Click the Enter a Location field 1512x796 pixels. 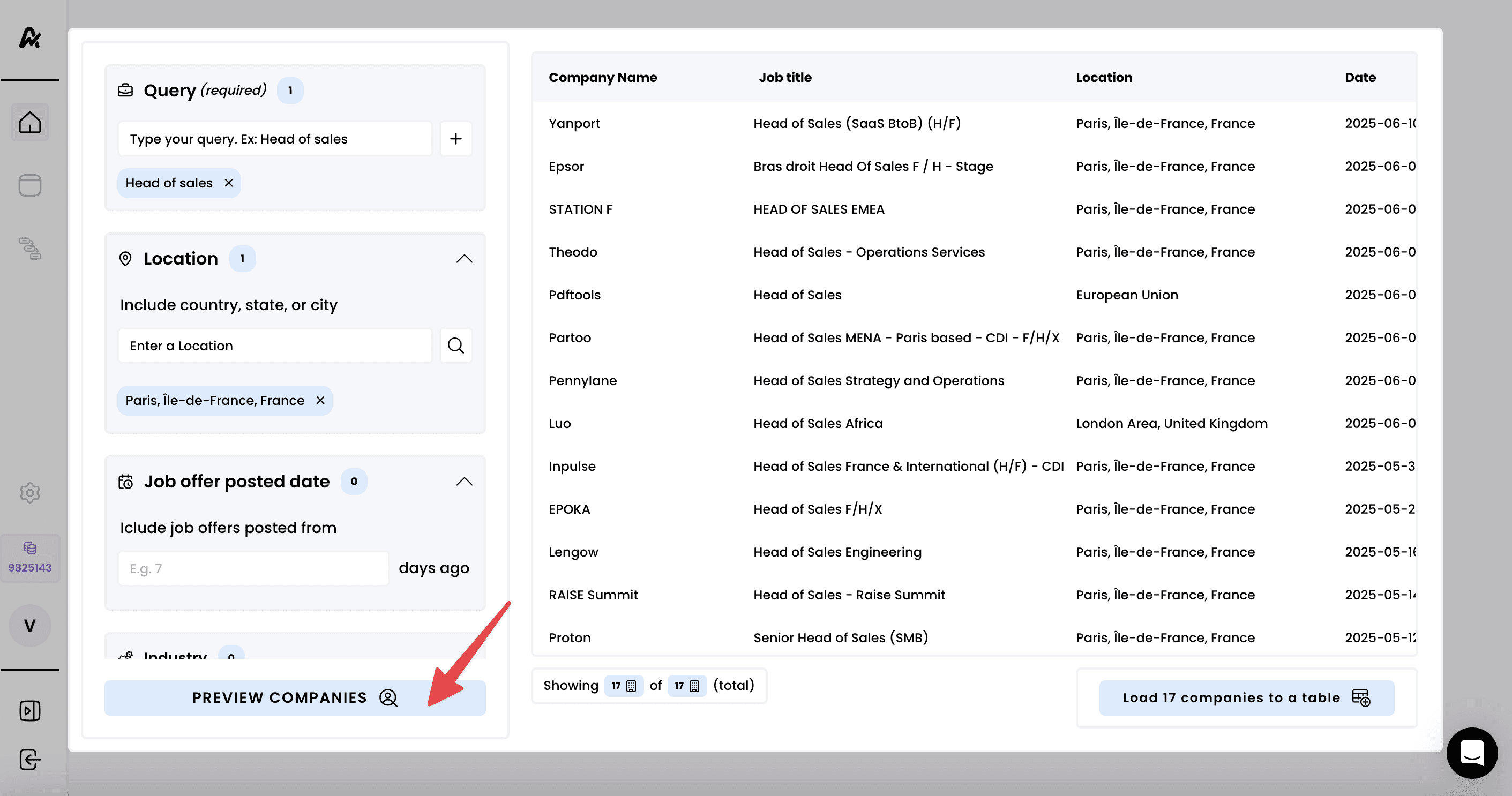(x=275, y=346)
